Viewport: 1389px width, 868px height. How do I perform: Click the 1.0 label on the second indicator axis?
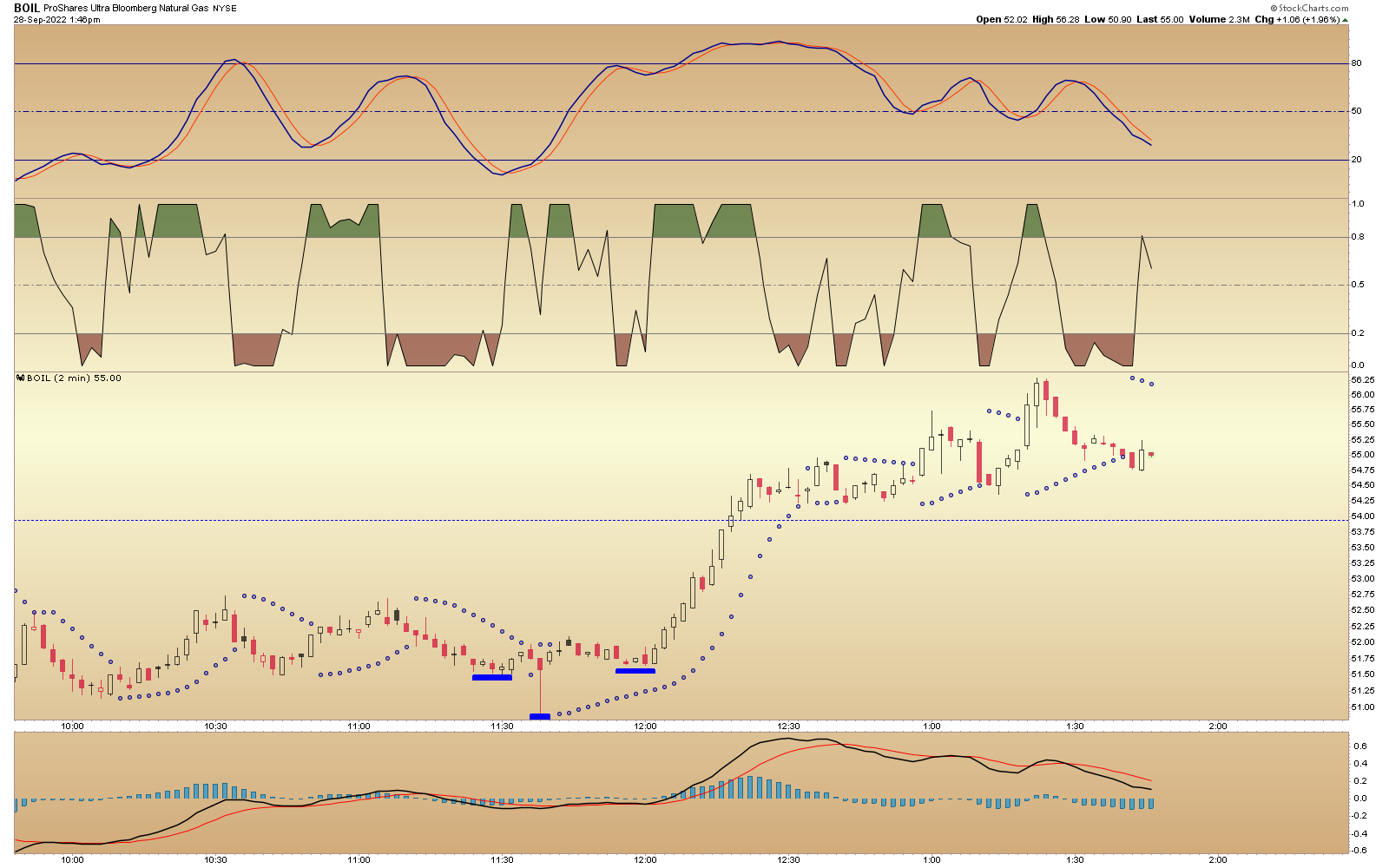point(1358,204)
